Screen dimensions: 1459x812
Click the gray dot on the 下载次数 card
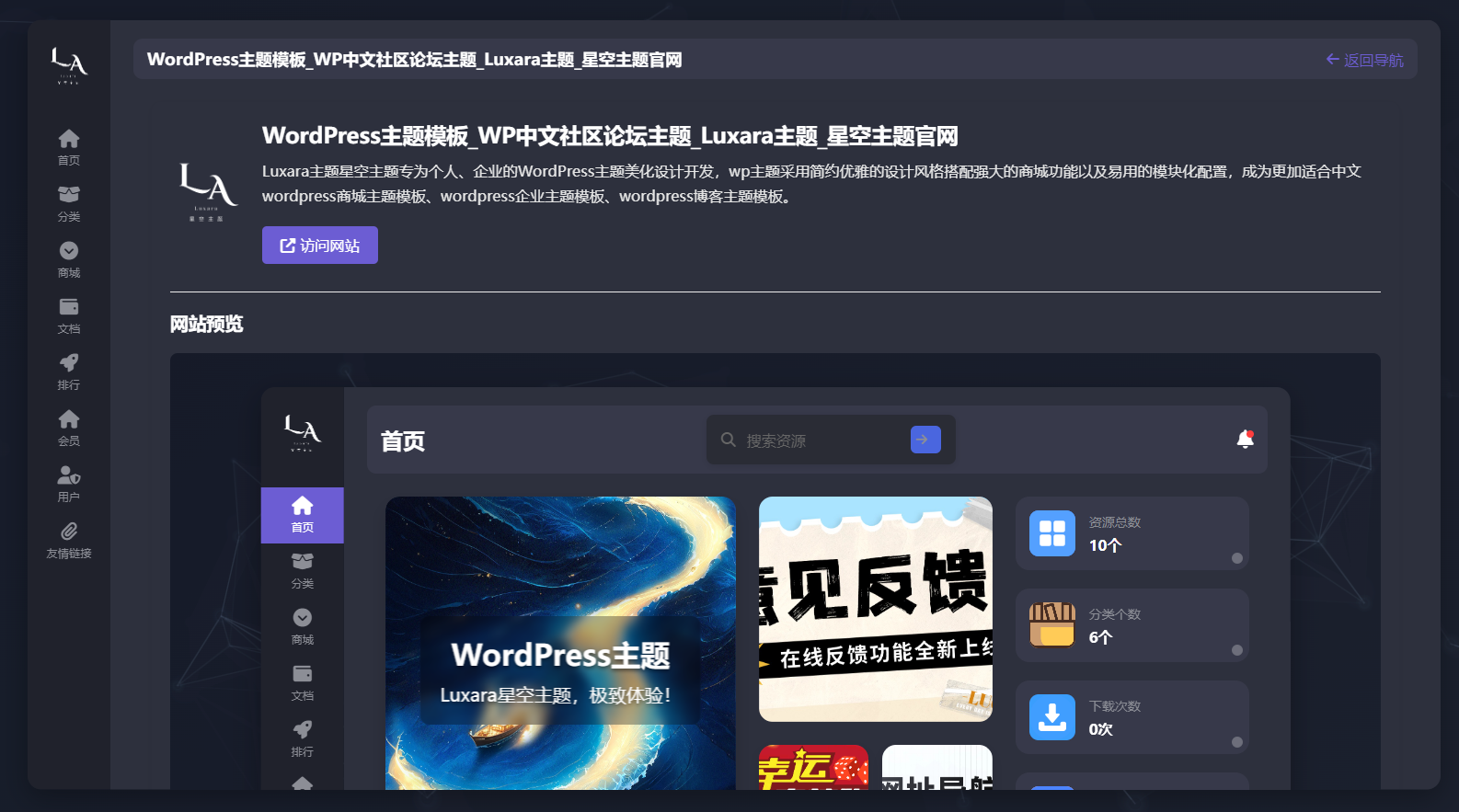pos(1237,742)
